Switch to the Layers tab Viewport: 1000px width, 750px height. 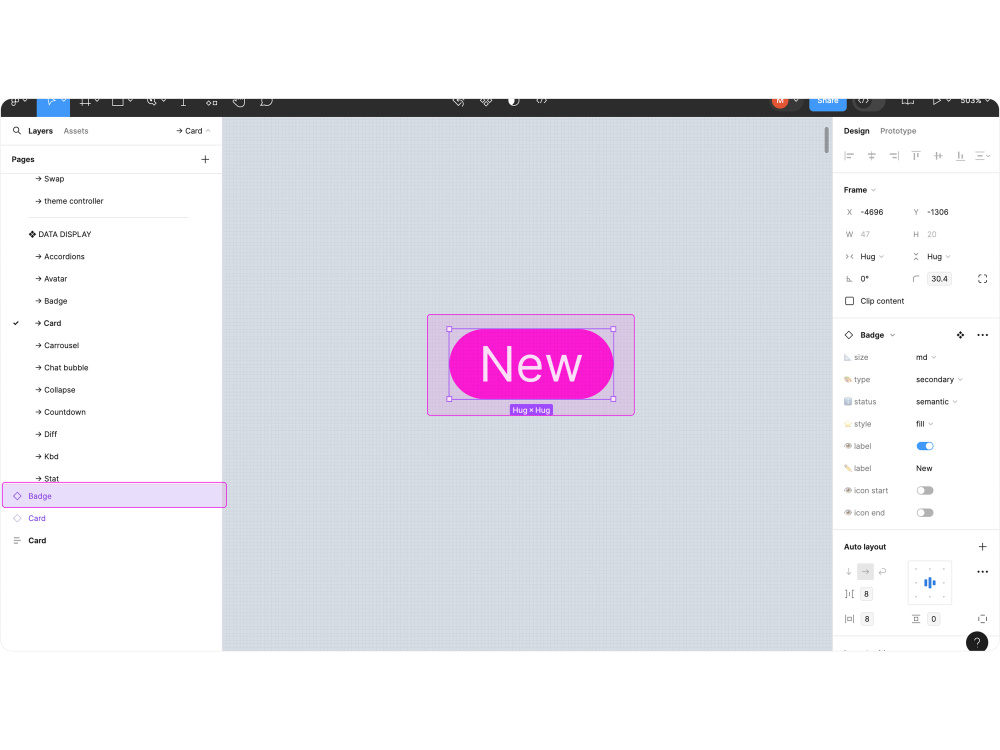(x=40, y=131)
